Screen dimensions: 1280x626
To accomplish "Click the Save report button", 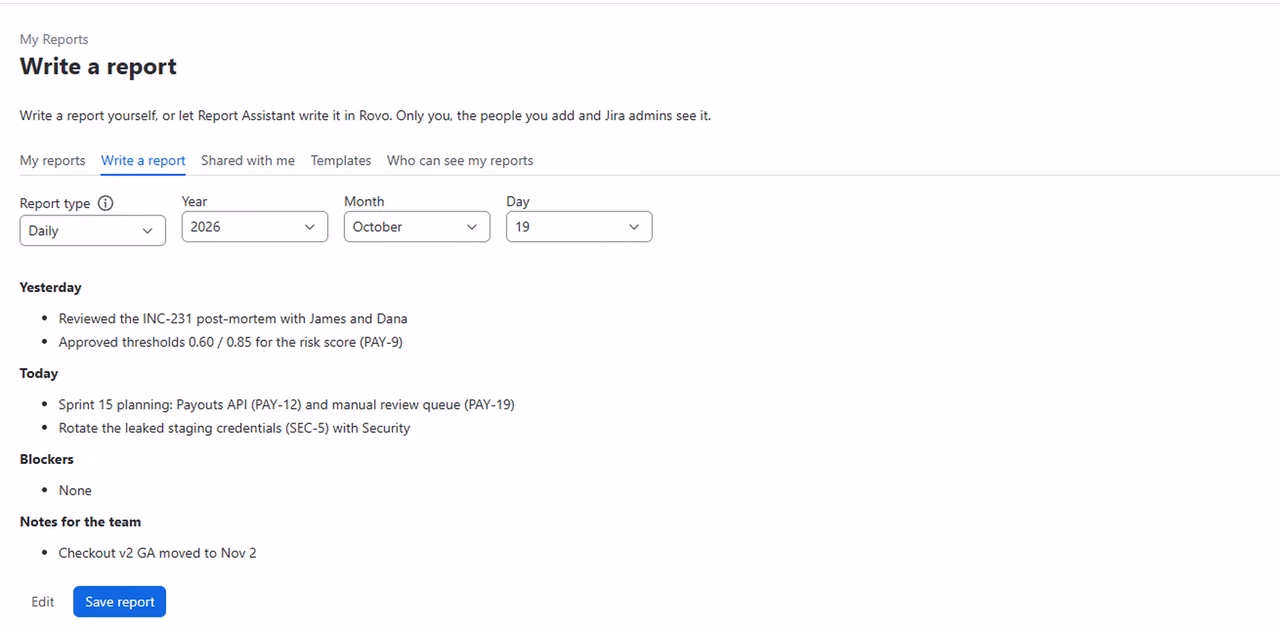I will click(120, 602).
